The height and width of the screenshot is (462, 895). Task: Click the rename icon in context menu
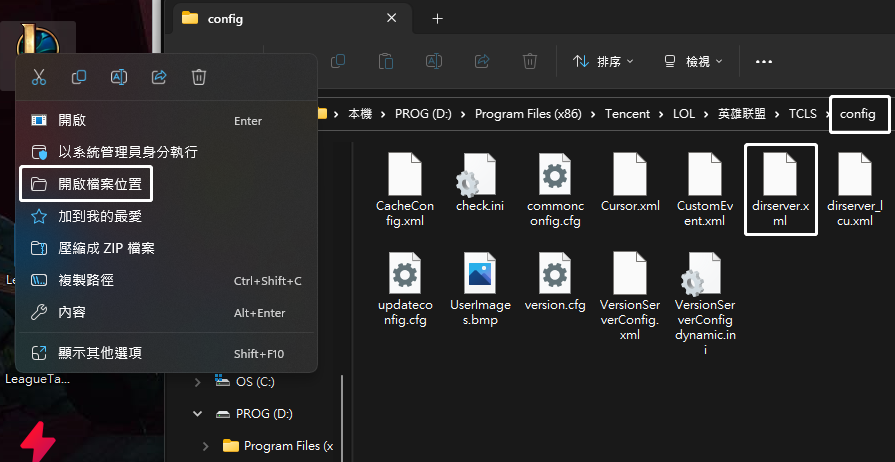coord(119,77)
